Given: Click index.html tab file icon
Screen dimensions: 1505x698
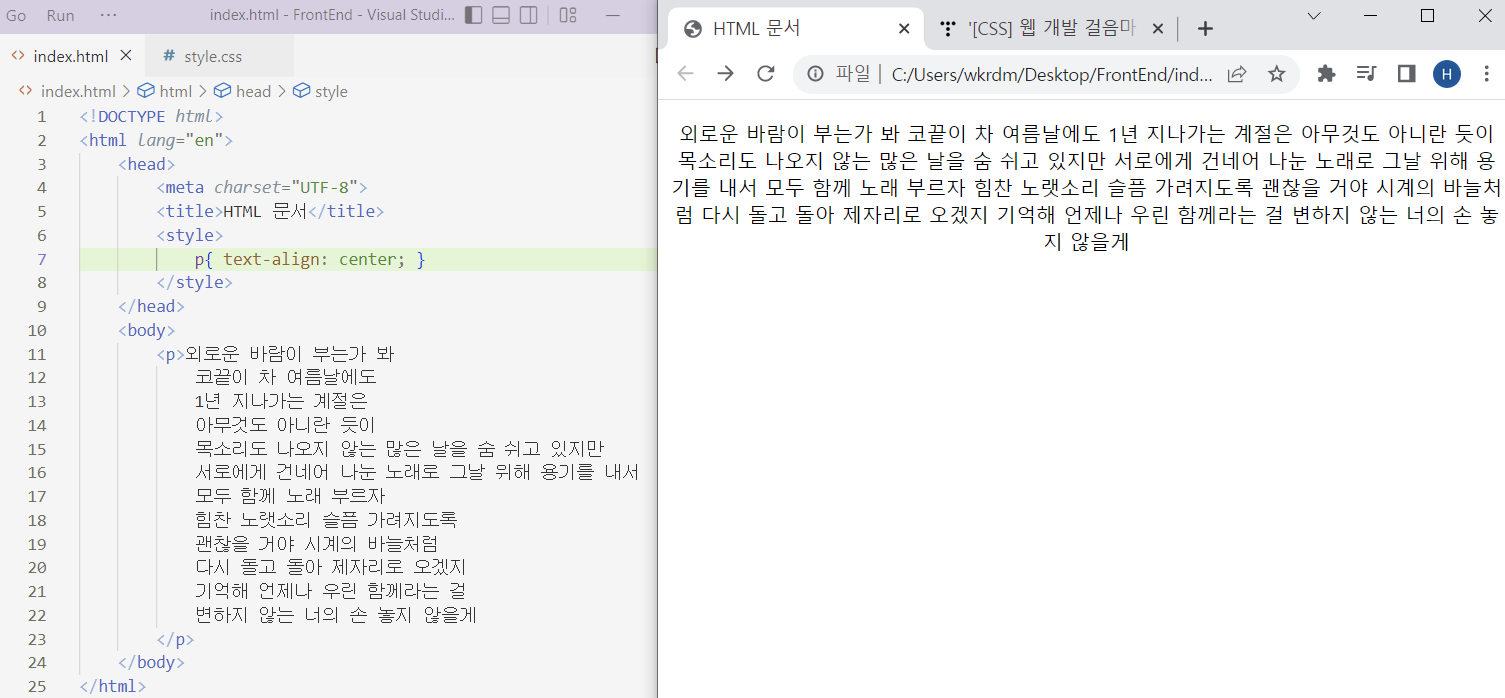Looking at the screenshot, I should click(x=18, y=55).
